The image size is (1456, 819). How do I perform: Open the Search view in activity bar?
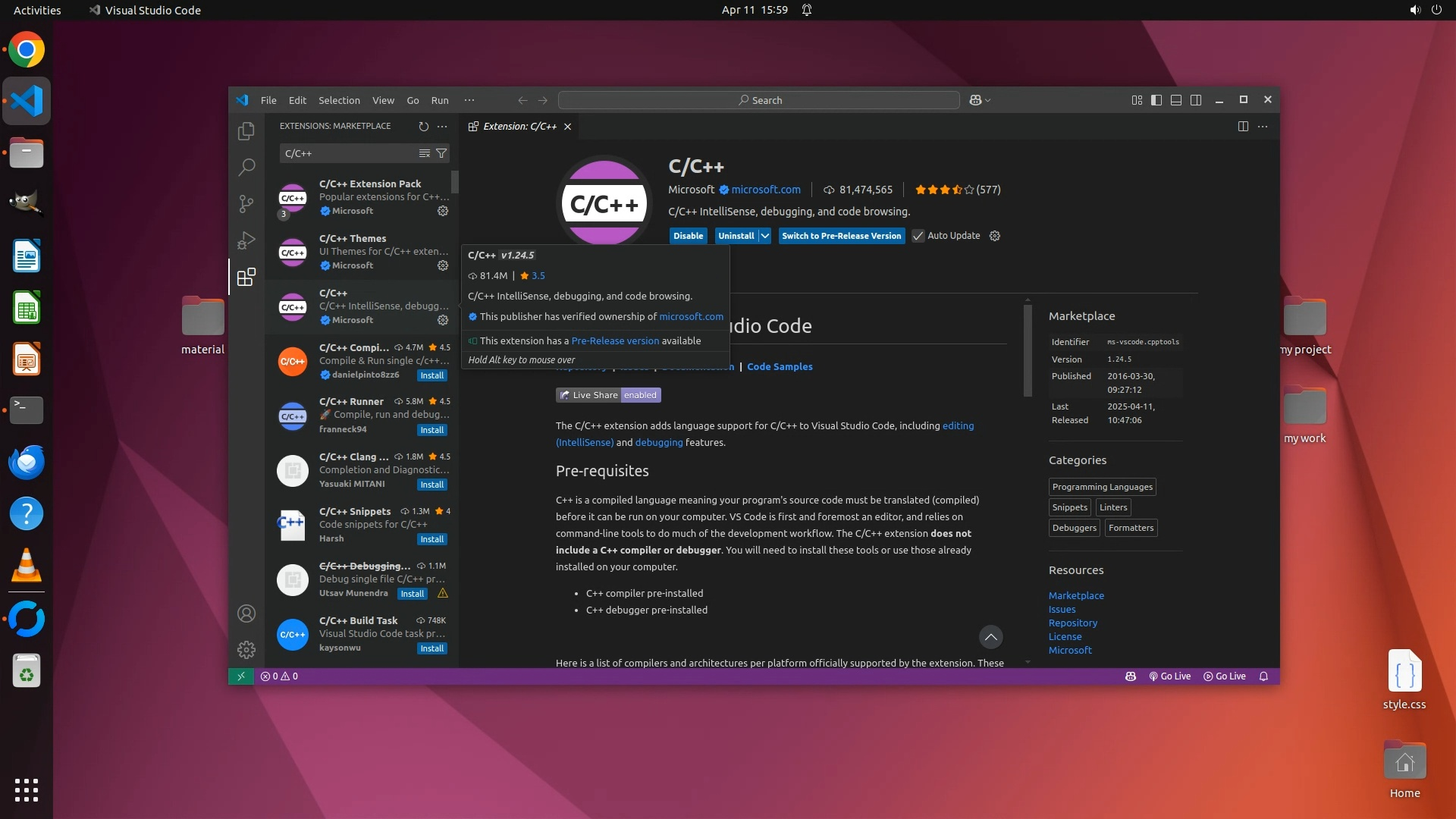246,168
